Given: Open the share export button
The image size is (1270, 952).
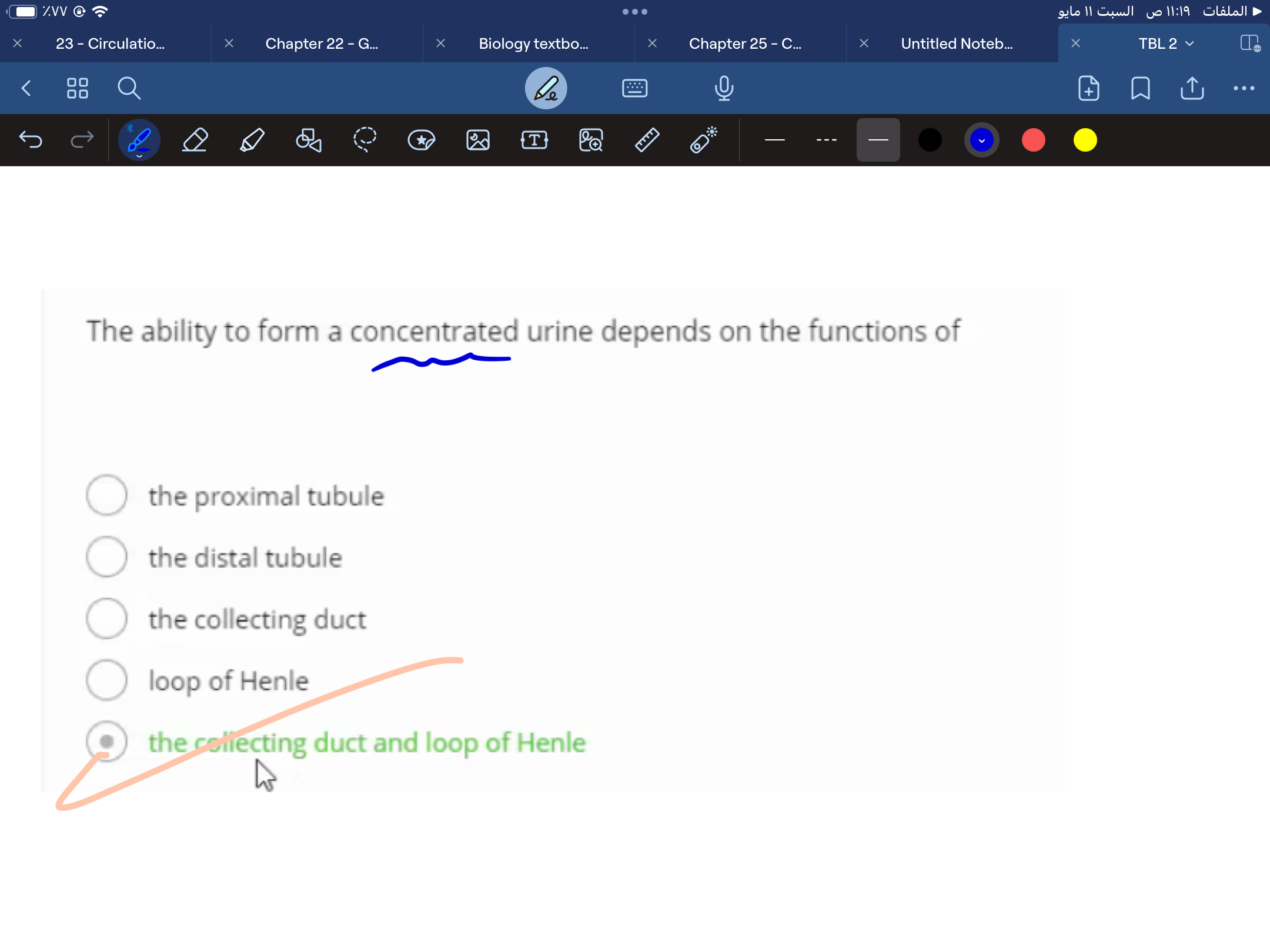Looking at the screenshot, I should (1192, 89).
